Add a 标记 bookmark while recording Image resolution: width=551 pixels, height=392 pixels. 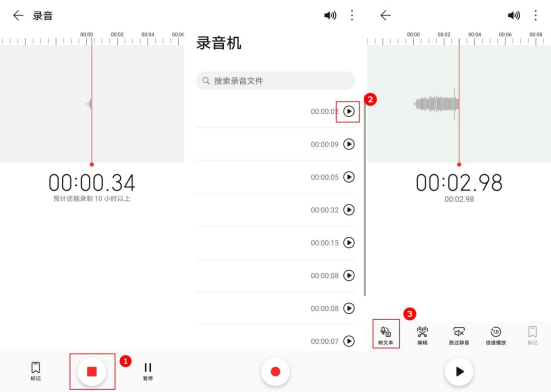[35, 371]
